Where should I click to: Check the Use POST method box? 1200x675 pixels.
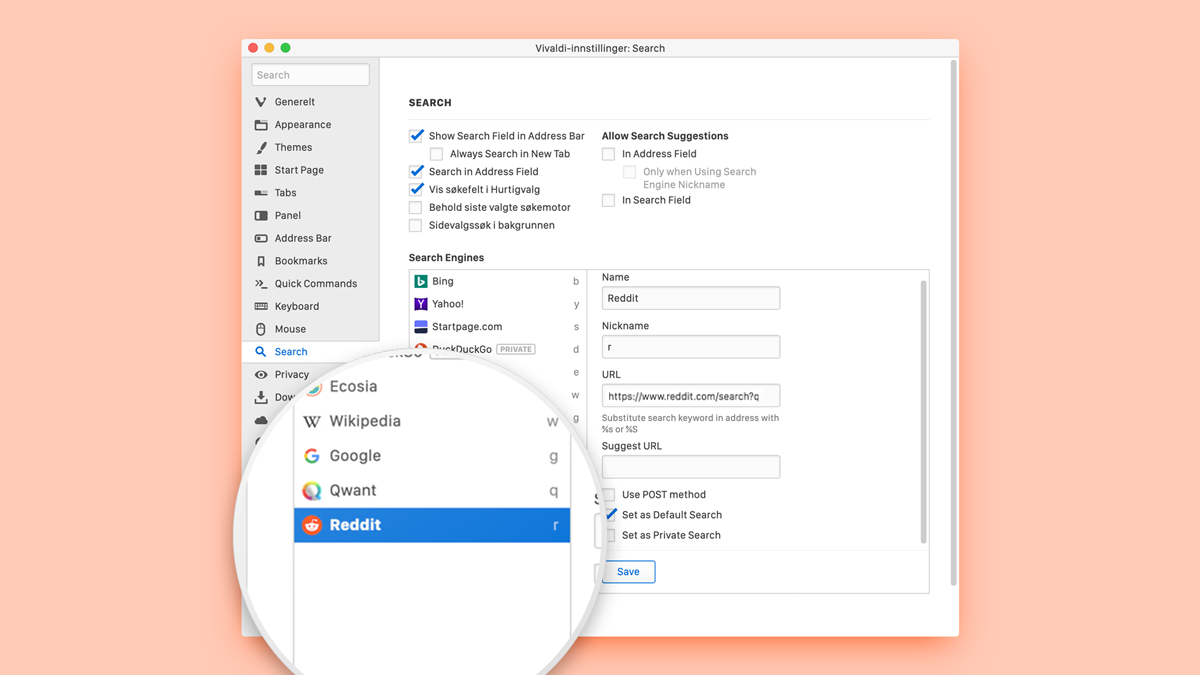[x=608, y=495]
